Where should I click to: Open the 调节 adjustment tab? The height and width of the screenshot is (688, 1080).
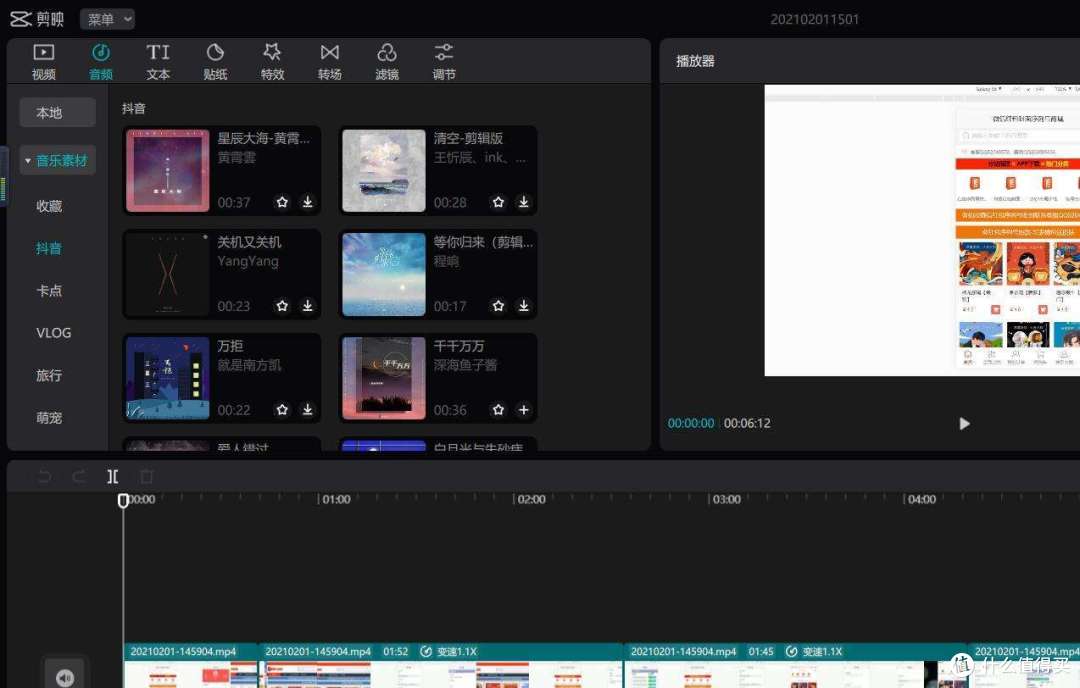444,61
